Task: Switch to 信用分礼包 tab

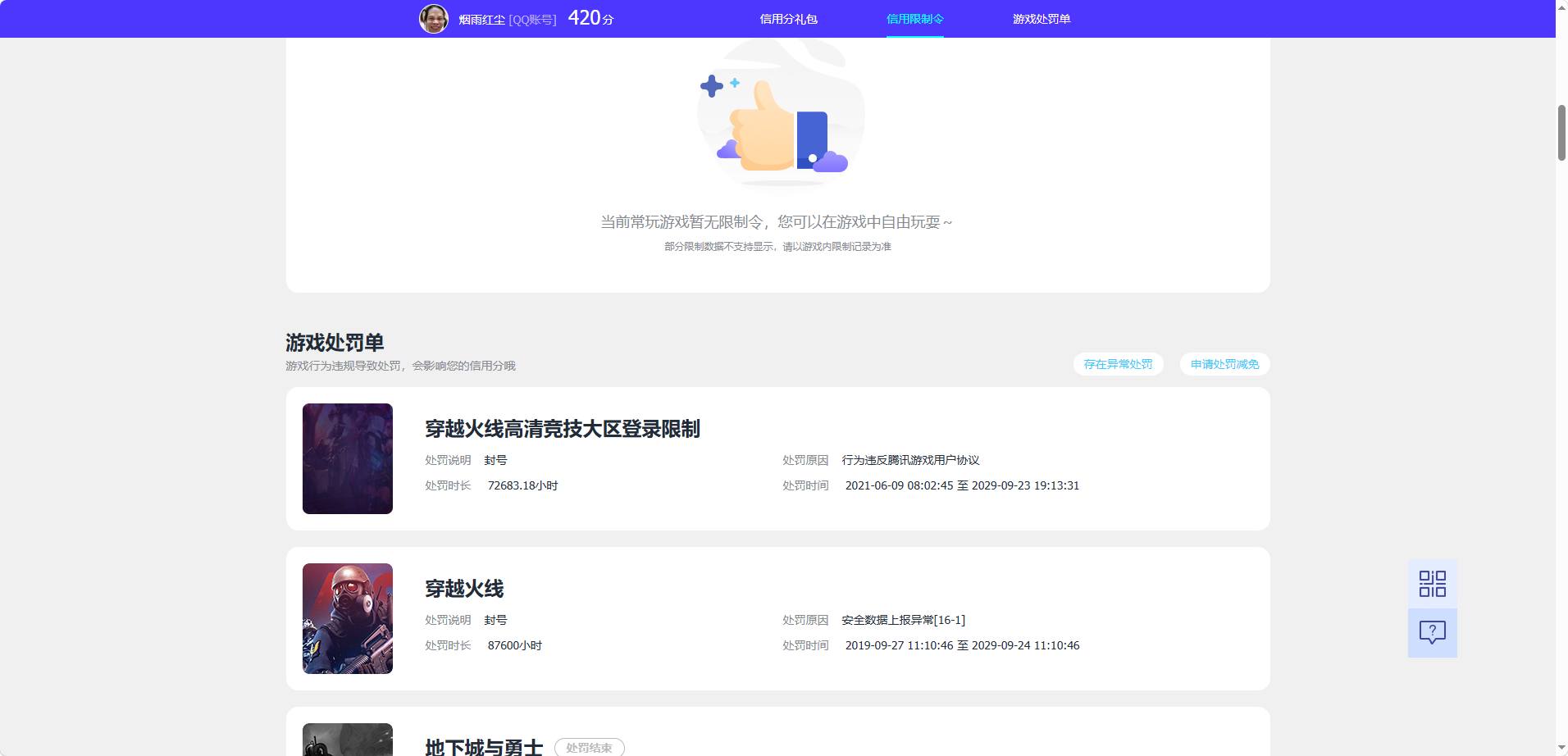Action: [788, 19]
